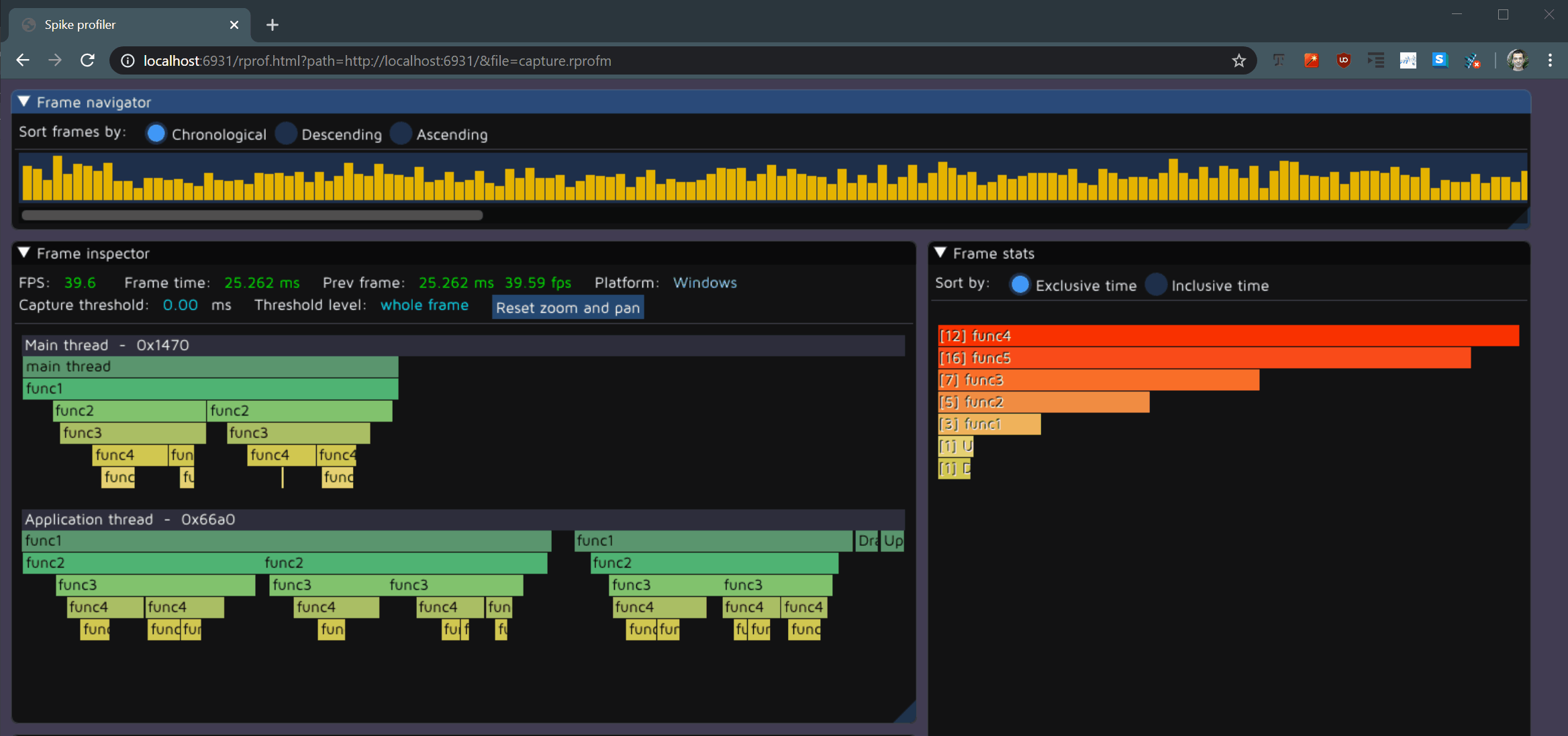Screen dimensions: 1568x736
Task: Go back to the previous page
Action: click(x=23, y=60)
